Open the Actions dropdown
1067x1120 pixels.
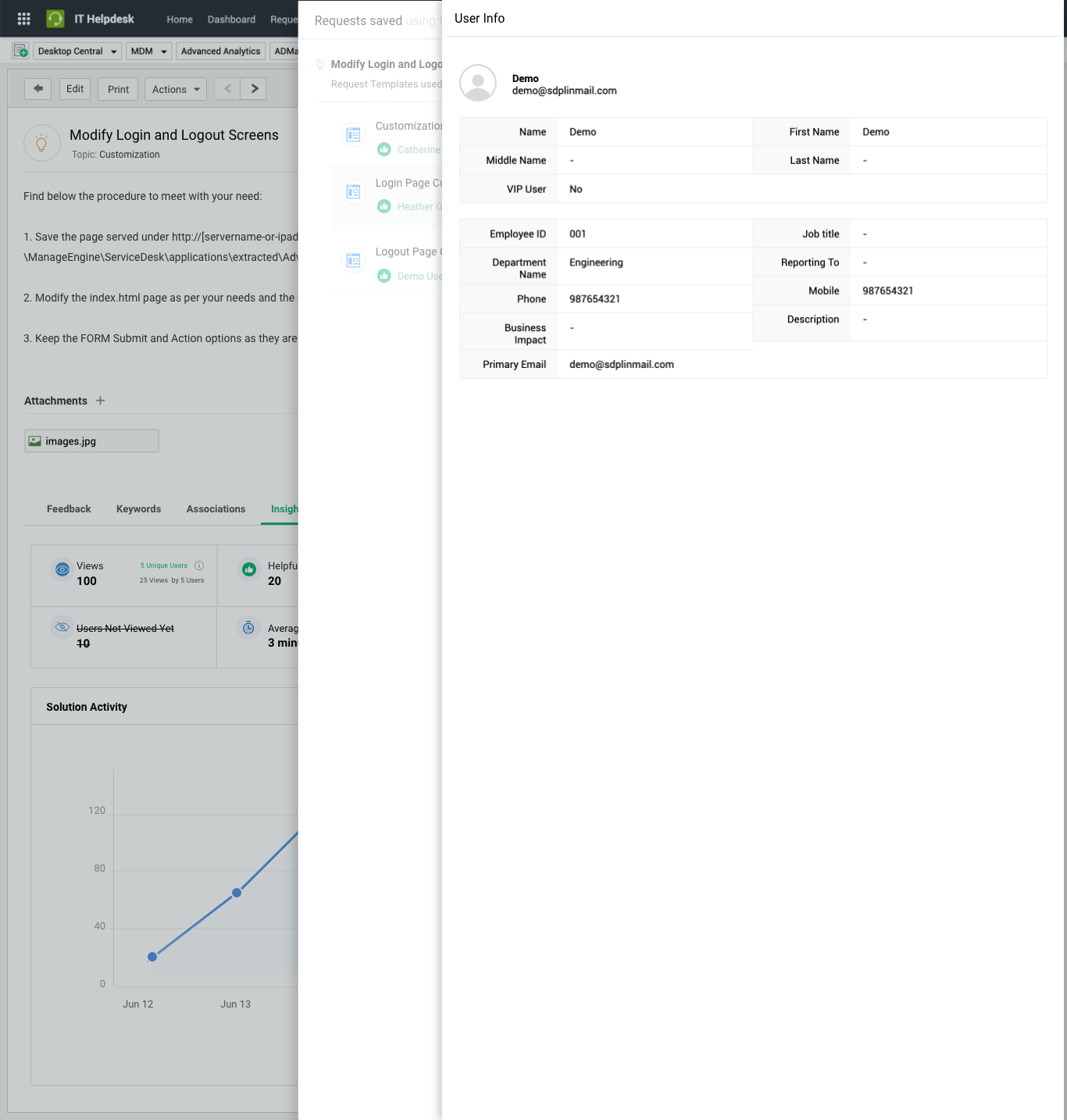pyautogui.click(x=176, y=90)
